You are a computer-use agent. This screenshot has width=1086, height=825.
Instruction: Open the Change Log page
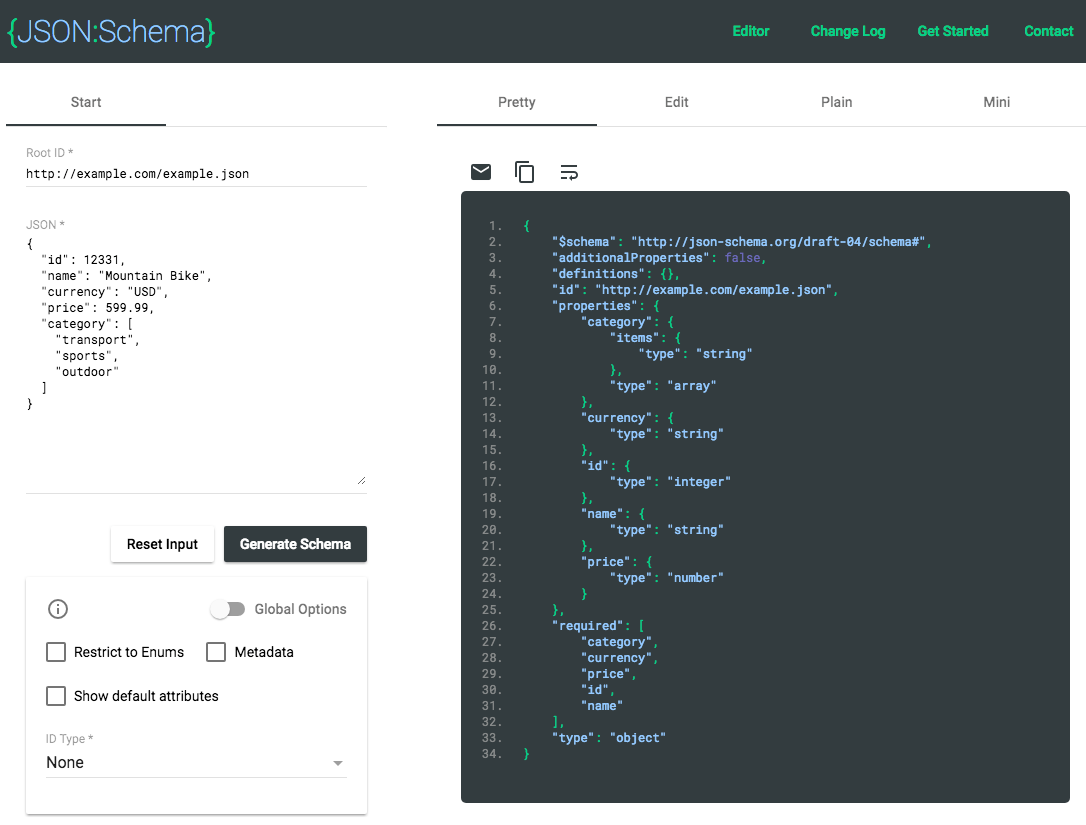coord(847,31)
